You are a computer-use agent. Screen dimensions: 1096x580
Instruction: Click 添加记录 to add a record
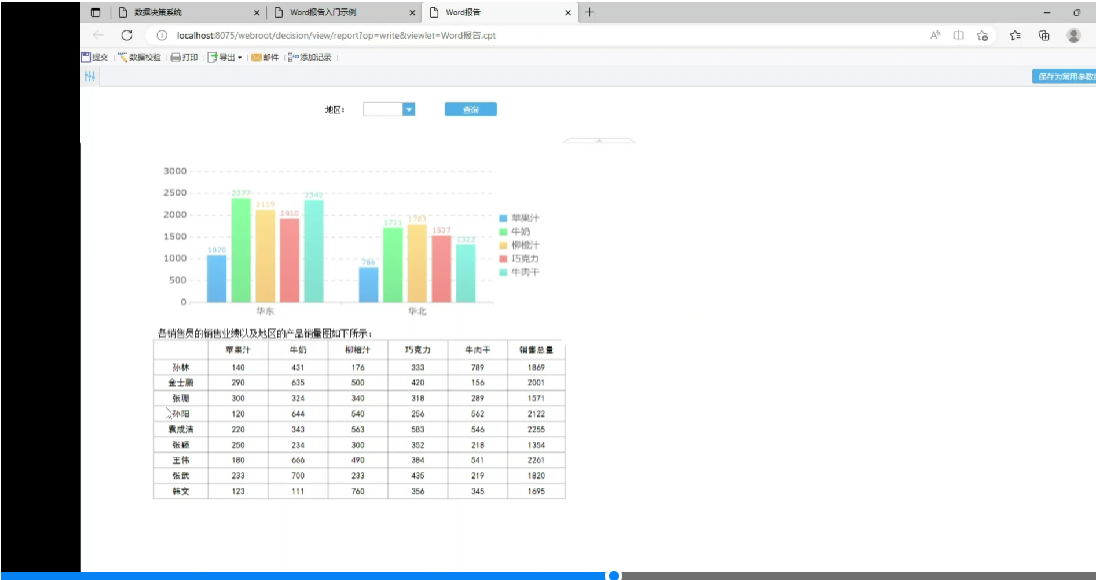pos(310,57)
